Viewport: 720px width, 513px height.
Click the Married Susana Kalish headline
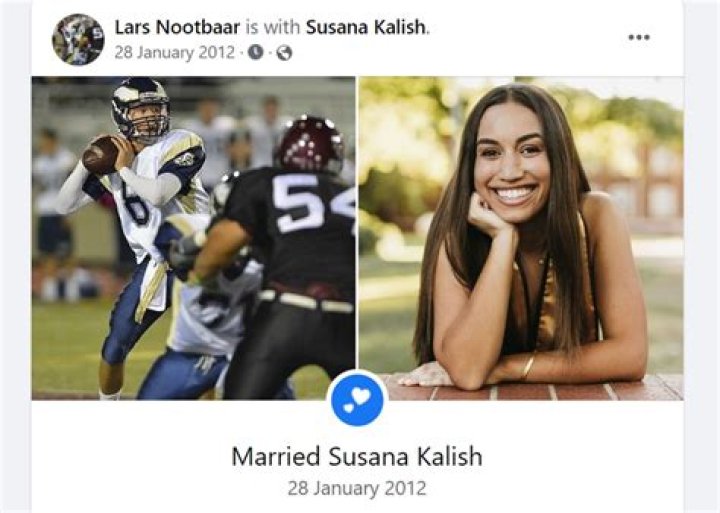point(357,457)
